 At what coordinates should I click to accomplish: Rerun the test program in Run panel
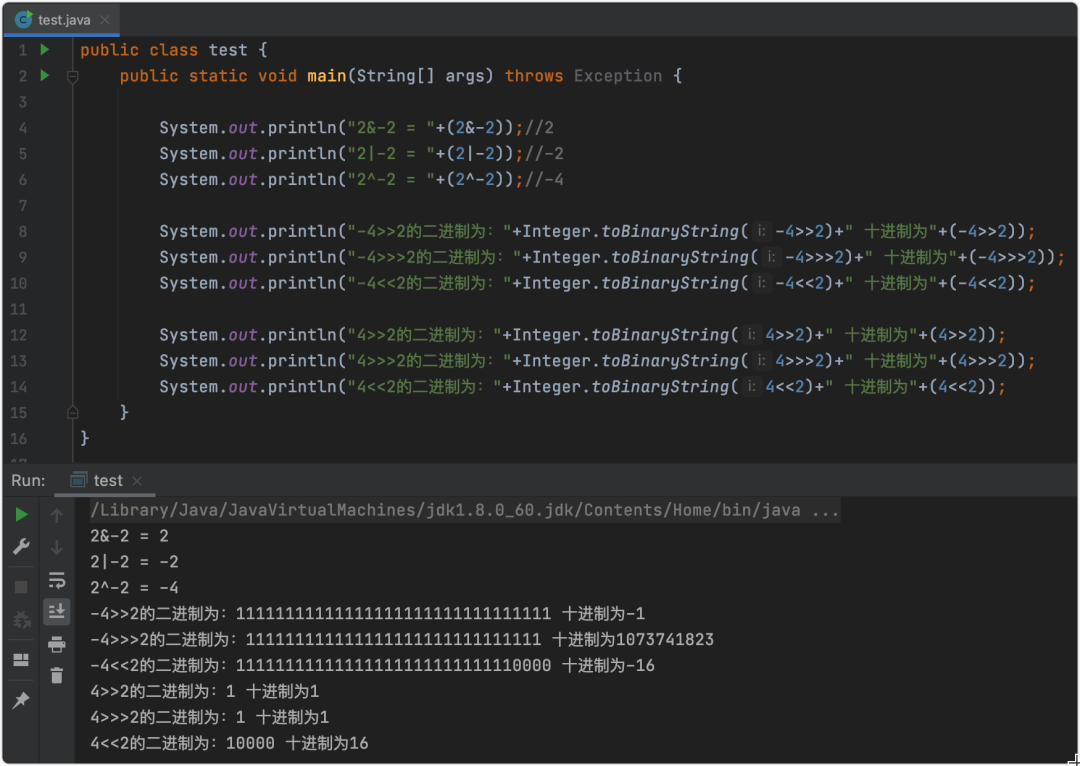click(21, 515)
